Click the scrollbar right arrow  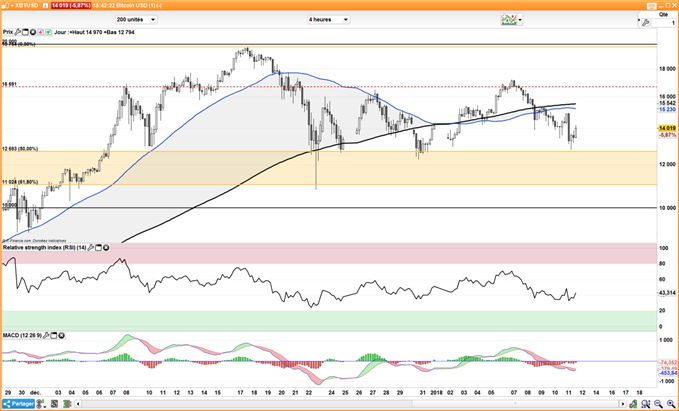click(623, 404)
